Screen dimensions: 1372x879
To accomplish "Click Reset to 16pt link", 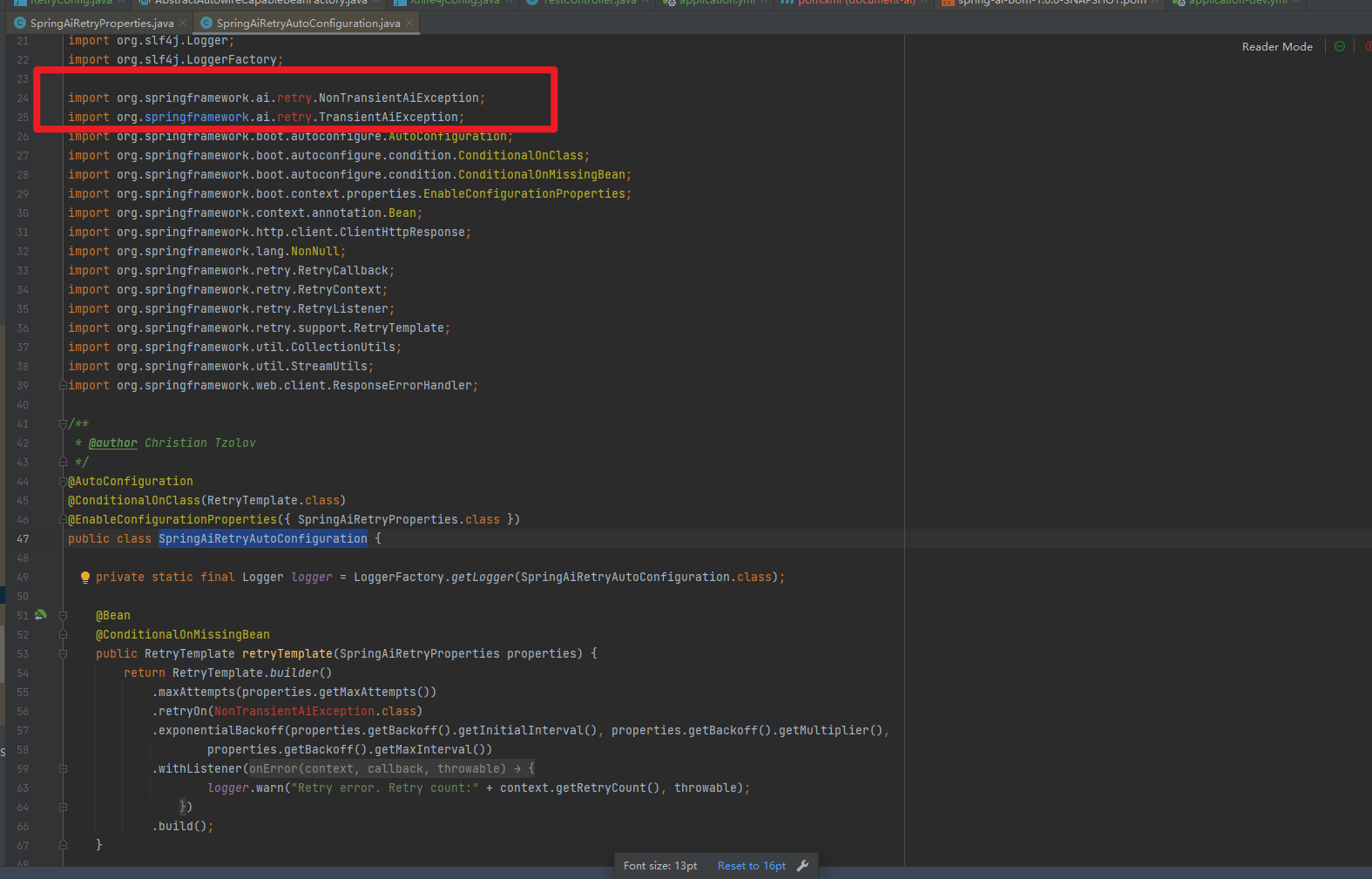I will tap(752, 866).
